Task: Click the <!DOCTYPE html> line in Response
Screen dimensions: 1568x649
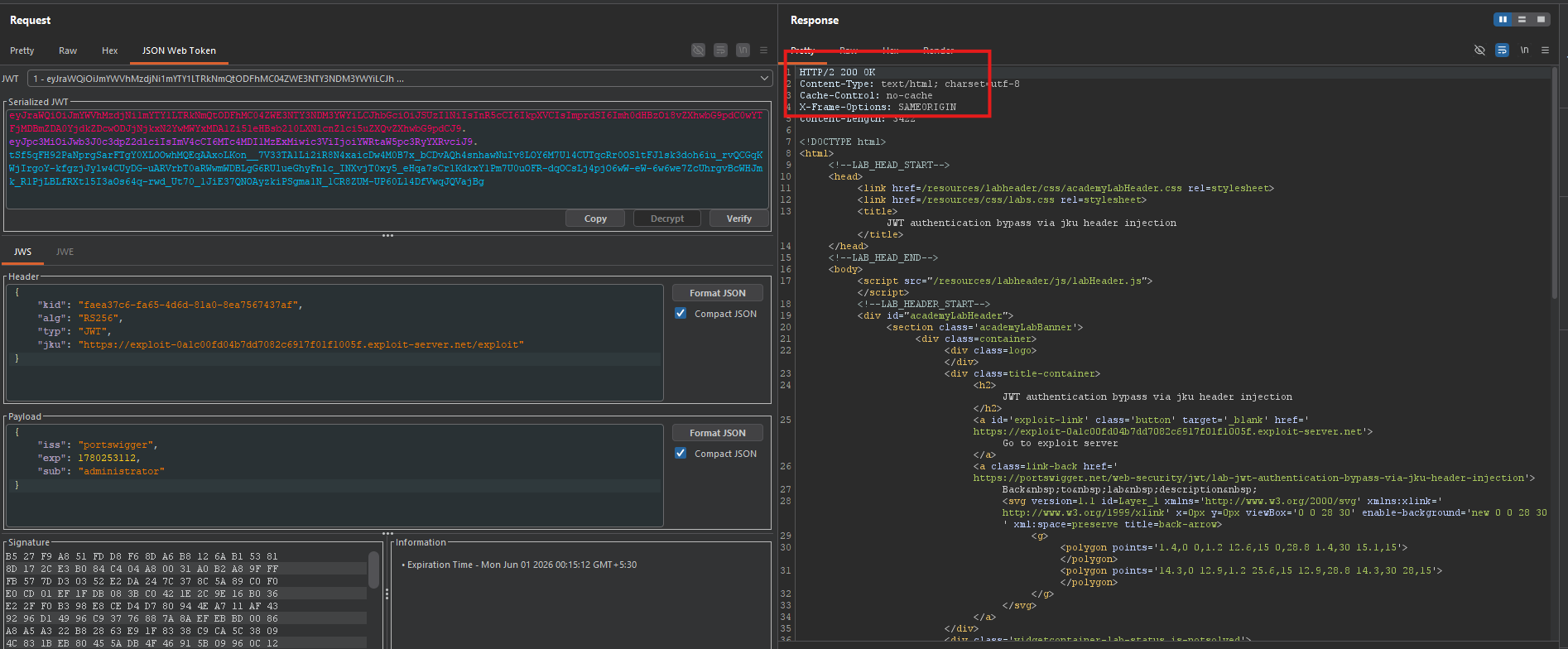Action: pos(842,142)
